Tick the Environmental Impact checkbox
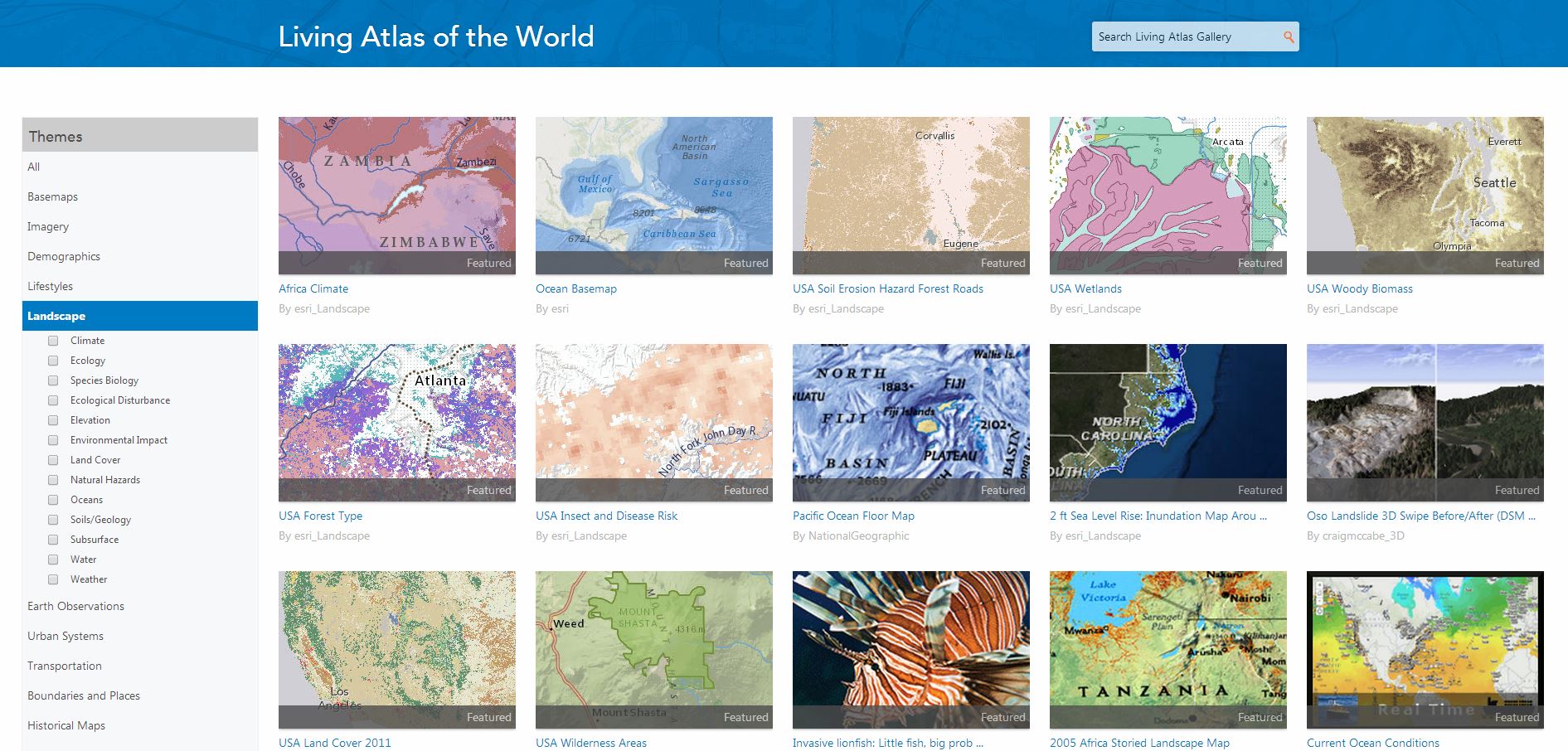This screenshot has height=751, width=1568. (x=53, y=440)
